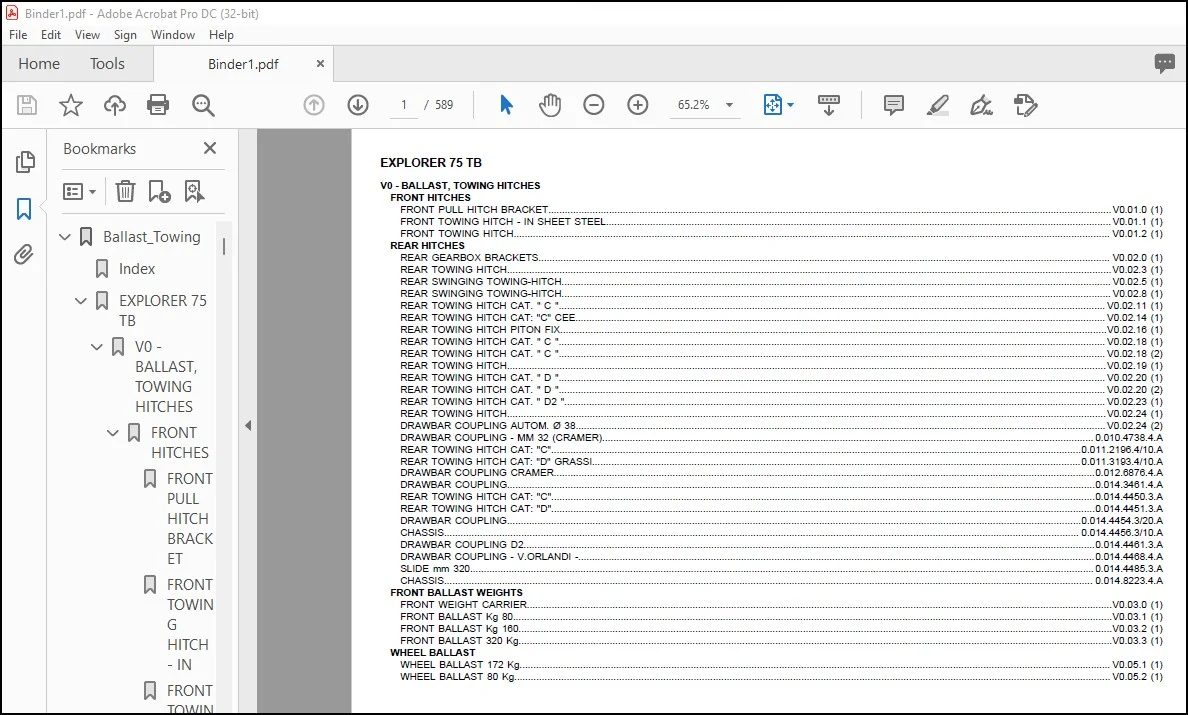
Task: Select the EXPLORER 75 TB bookmark
Action: pyautogui.click(x=163, y=311)
